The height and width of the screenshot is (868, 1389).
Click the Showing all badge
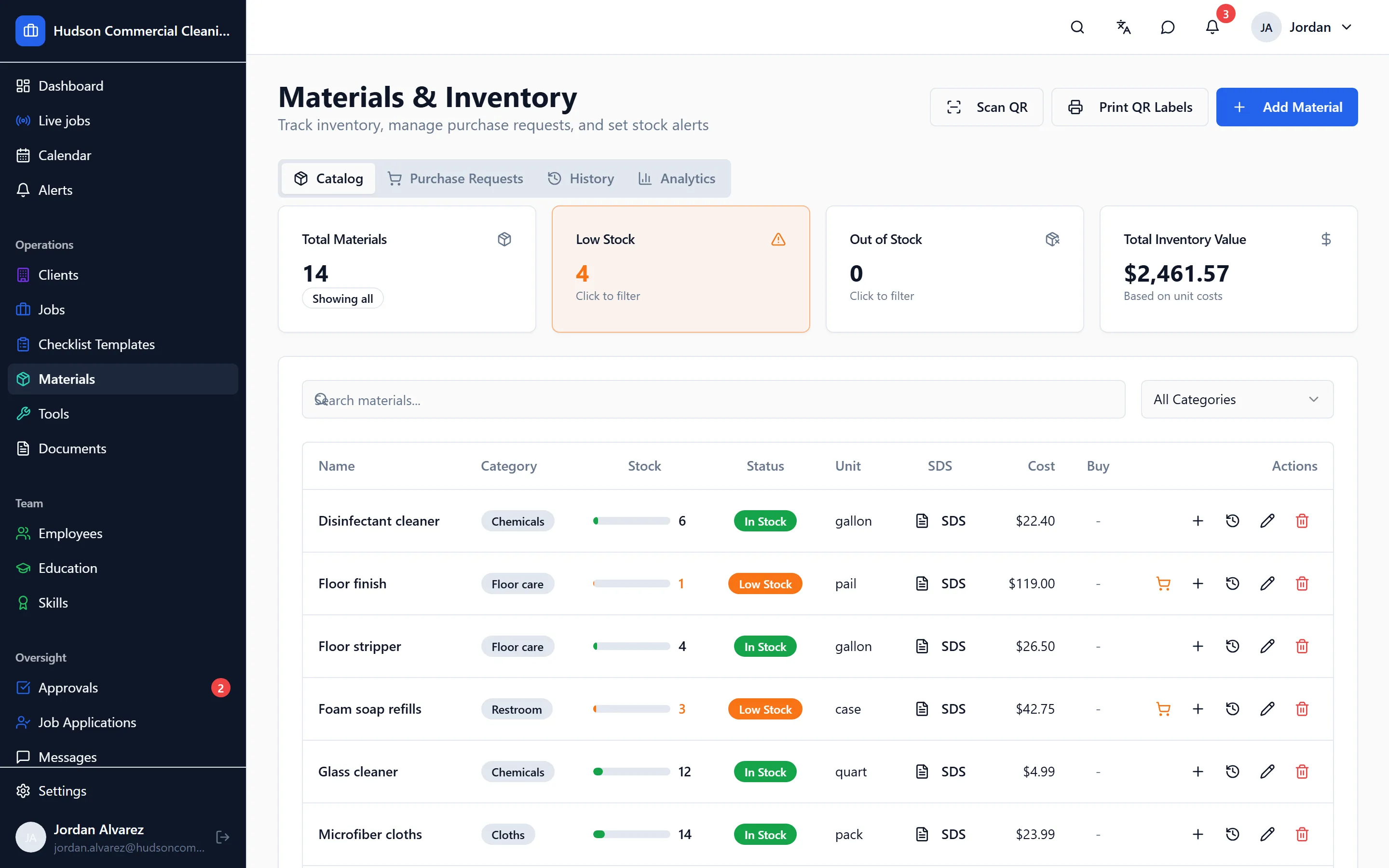[342, 298]
